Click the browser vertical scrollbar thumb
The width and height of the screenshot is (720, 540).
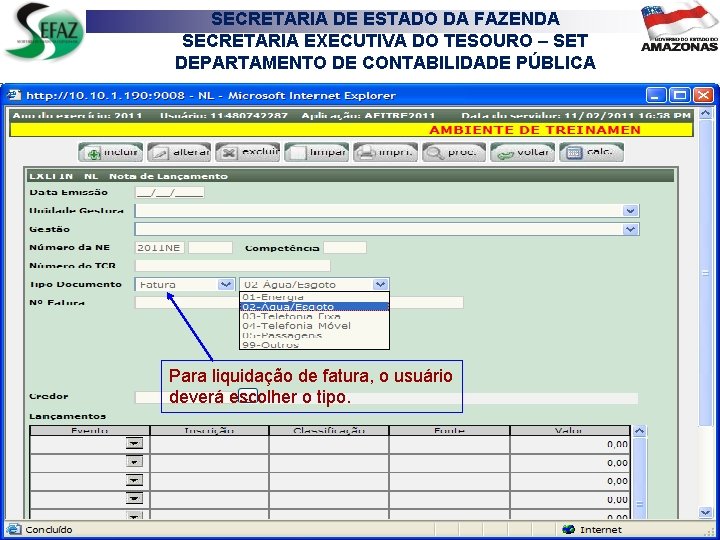pyautogui.click(x=706, y=273)
